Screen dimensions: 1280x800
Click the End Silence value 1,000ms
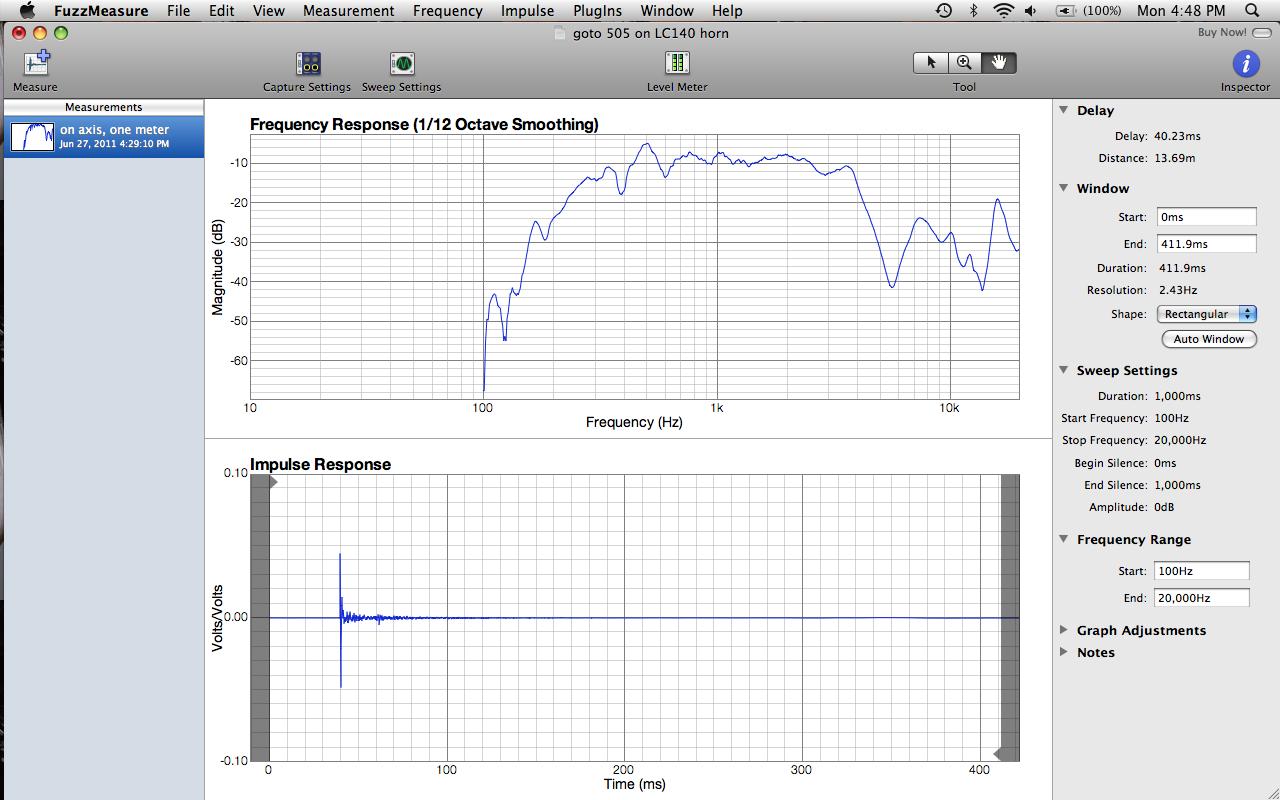[1178, 485]
